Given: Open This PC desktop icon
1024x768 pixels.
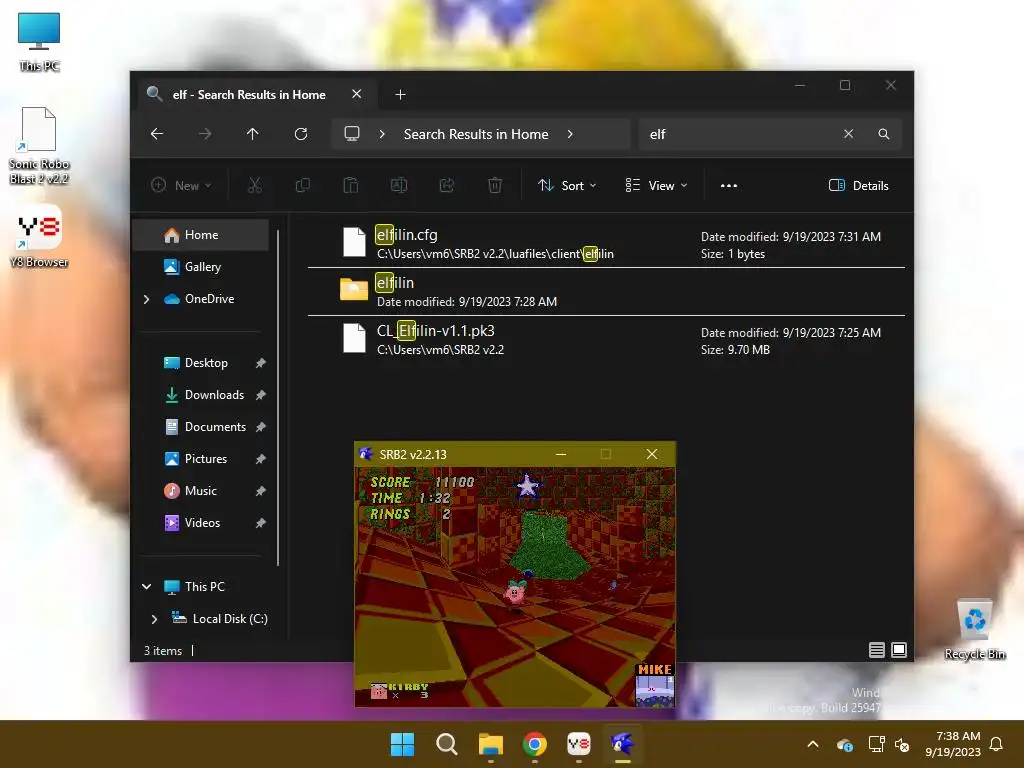Looking at the screenshot, I should tap(39, 41).
